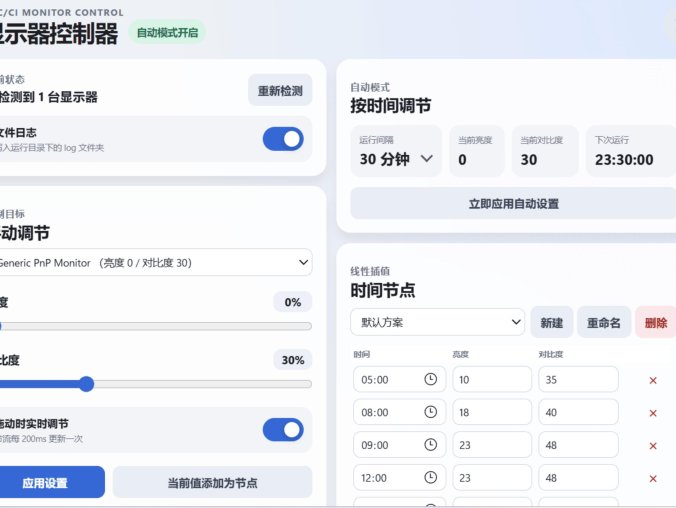This screenshot has width=676, height=508.
Task: Click the 自动模式开启 status badge
Action: (167, 32)
